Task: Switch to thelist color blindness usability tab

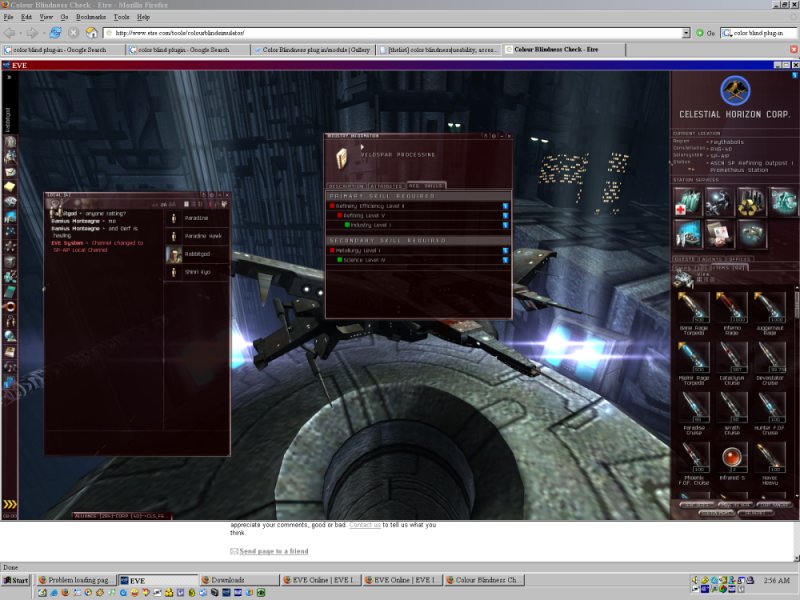Action: [439, 49]
